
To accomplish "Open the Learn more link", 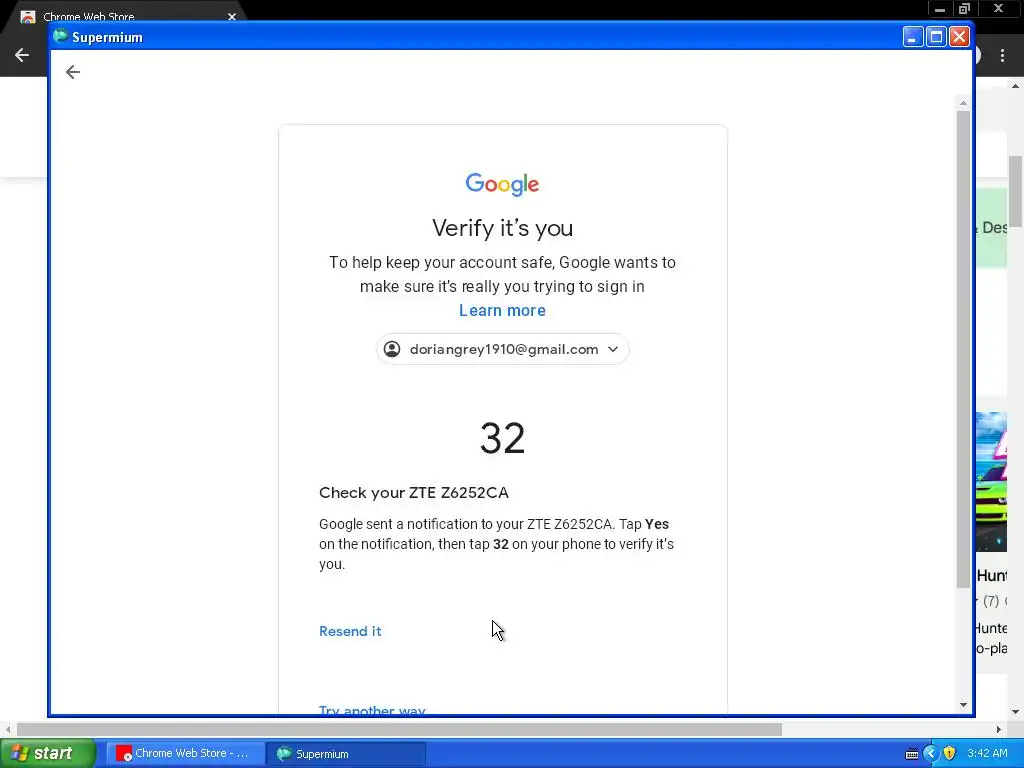I will pos(502,310).
